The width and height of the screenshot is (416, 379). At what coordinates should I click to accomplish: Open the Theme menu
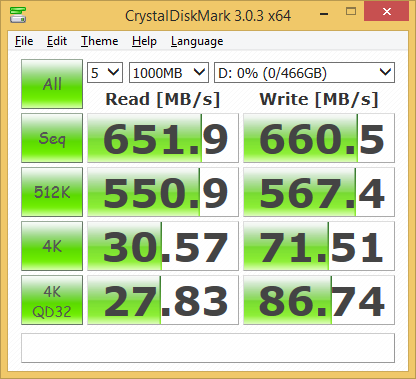(x=99, y=41)
